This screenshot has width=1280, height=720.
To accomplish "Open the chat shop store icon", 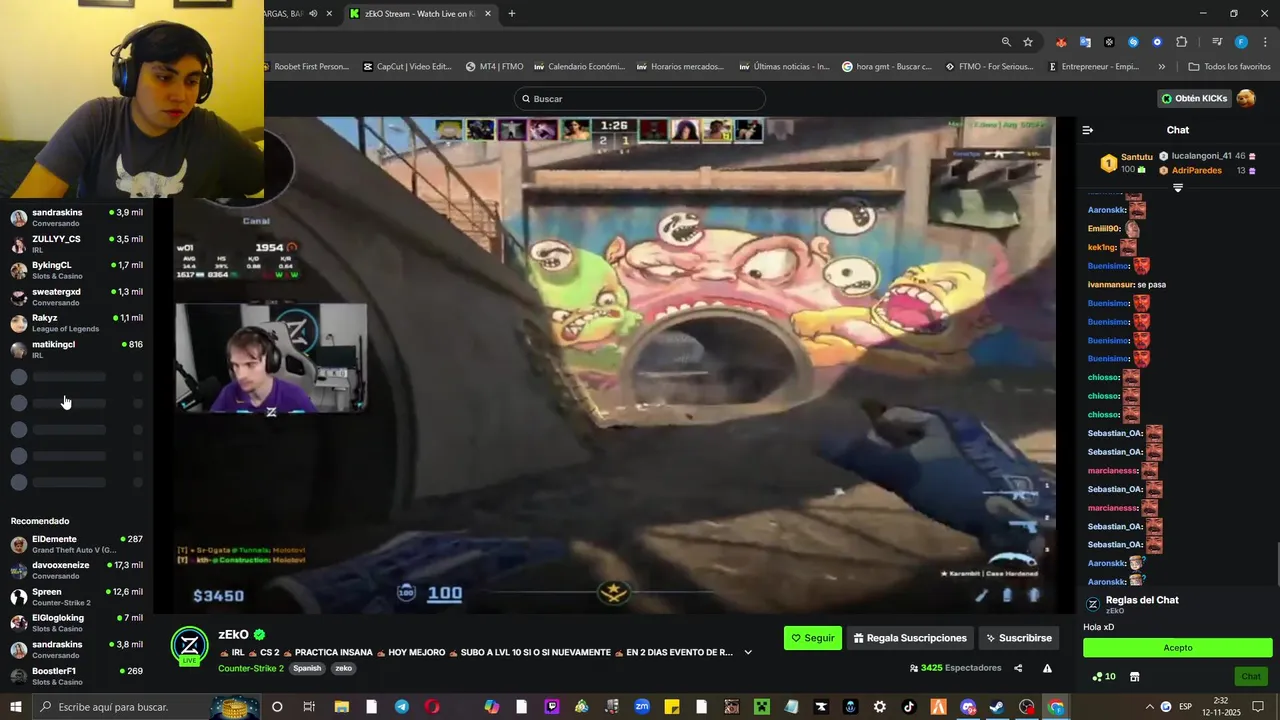I will tap(1135, 677).
